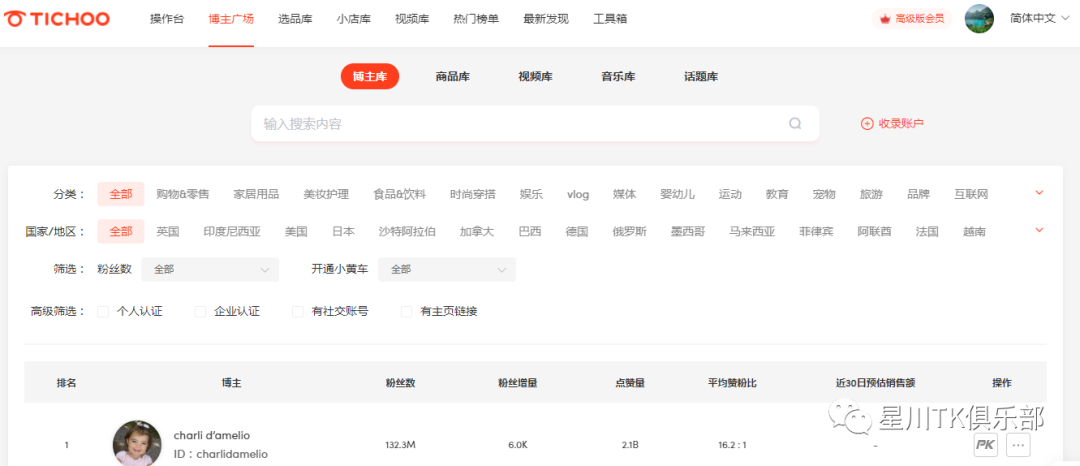This screenshot has width=1080, height=466.
Task: Click the 收录账户 button
Action: pos(892,124)
